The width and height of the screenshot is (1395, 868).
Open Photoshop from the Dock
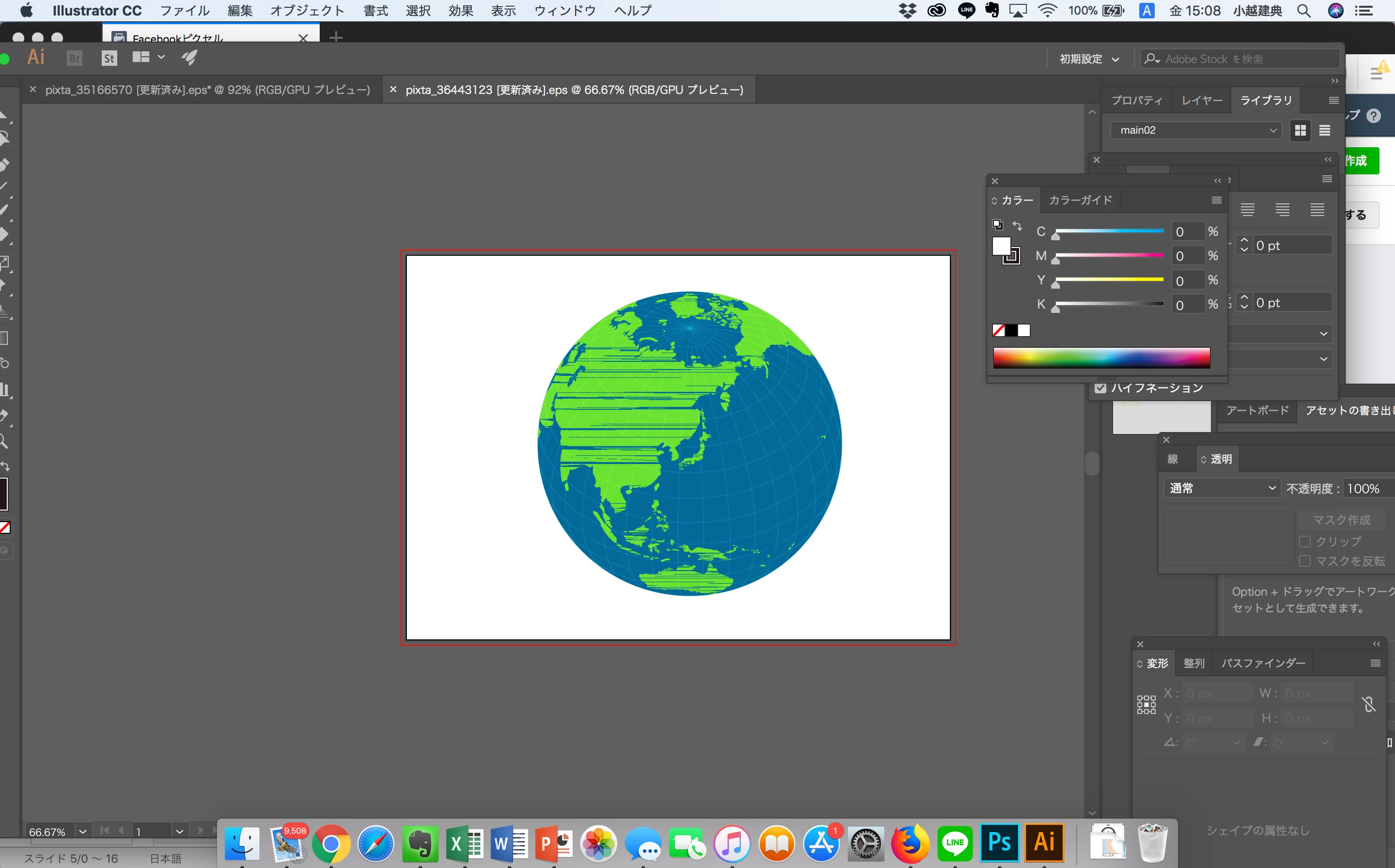point(999,843)
